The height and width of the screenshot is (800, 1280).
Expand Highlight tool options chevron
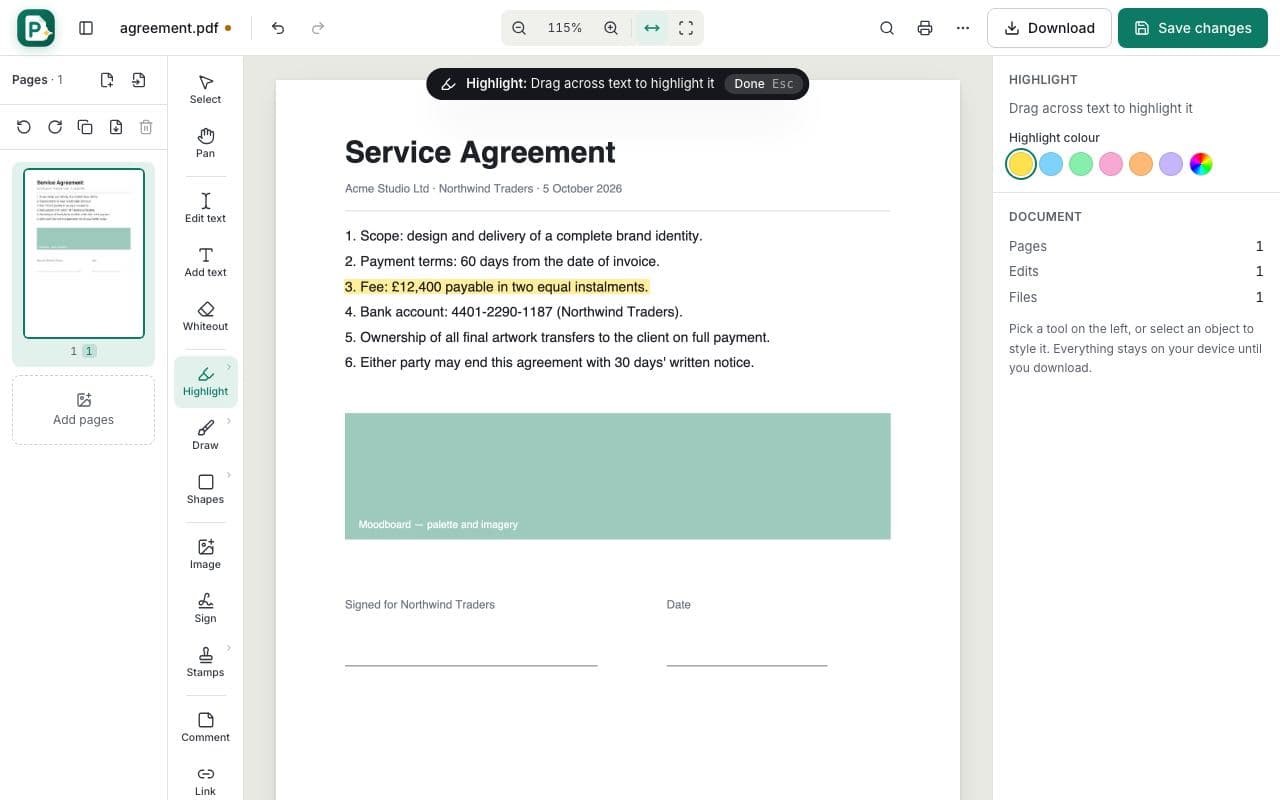[x=229, y=367]
